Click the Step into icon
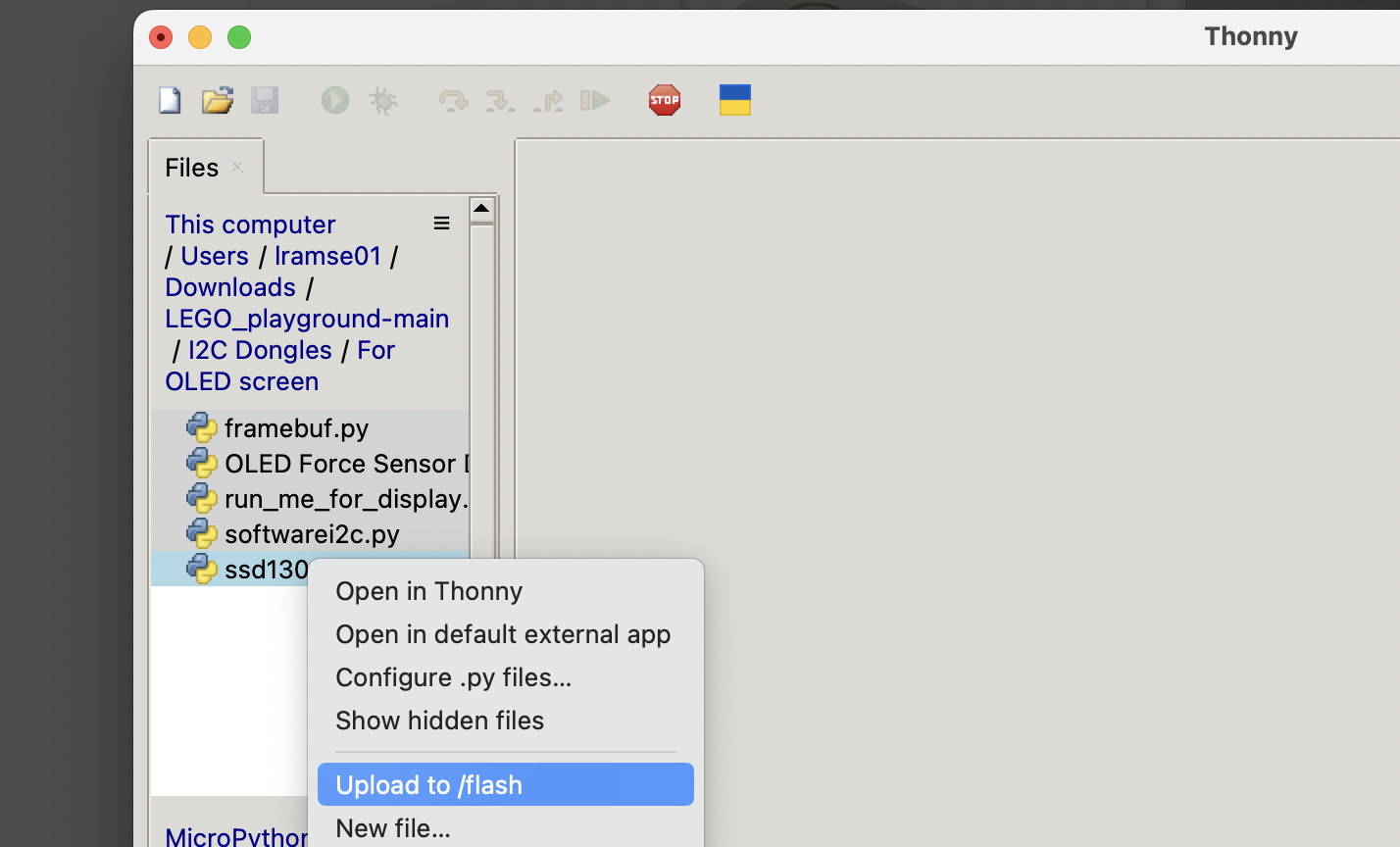1400x847 pixels. pos(500,100)
